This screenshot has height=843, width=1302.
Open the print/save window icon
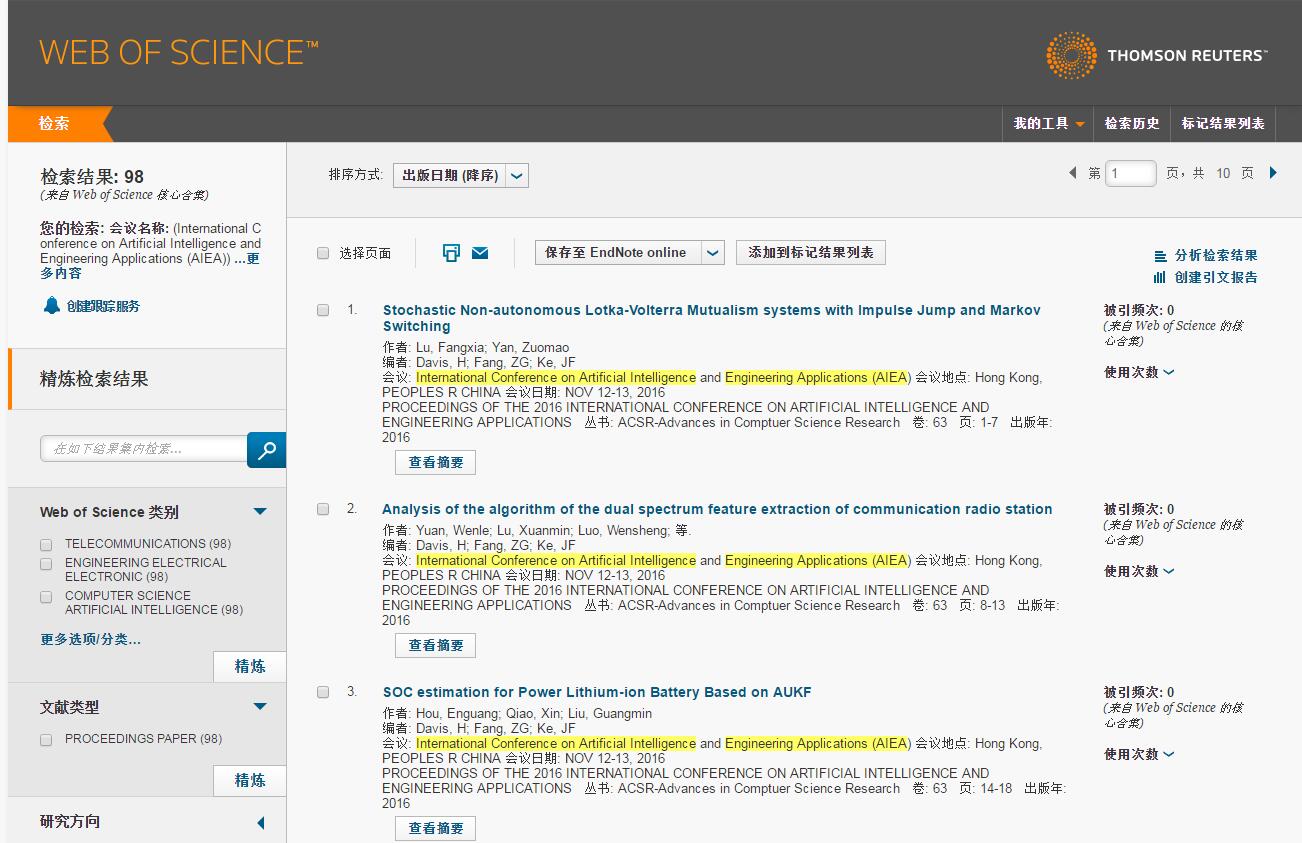(x=451, y=253)
